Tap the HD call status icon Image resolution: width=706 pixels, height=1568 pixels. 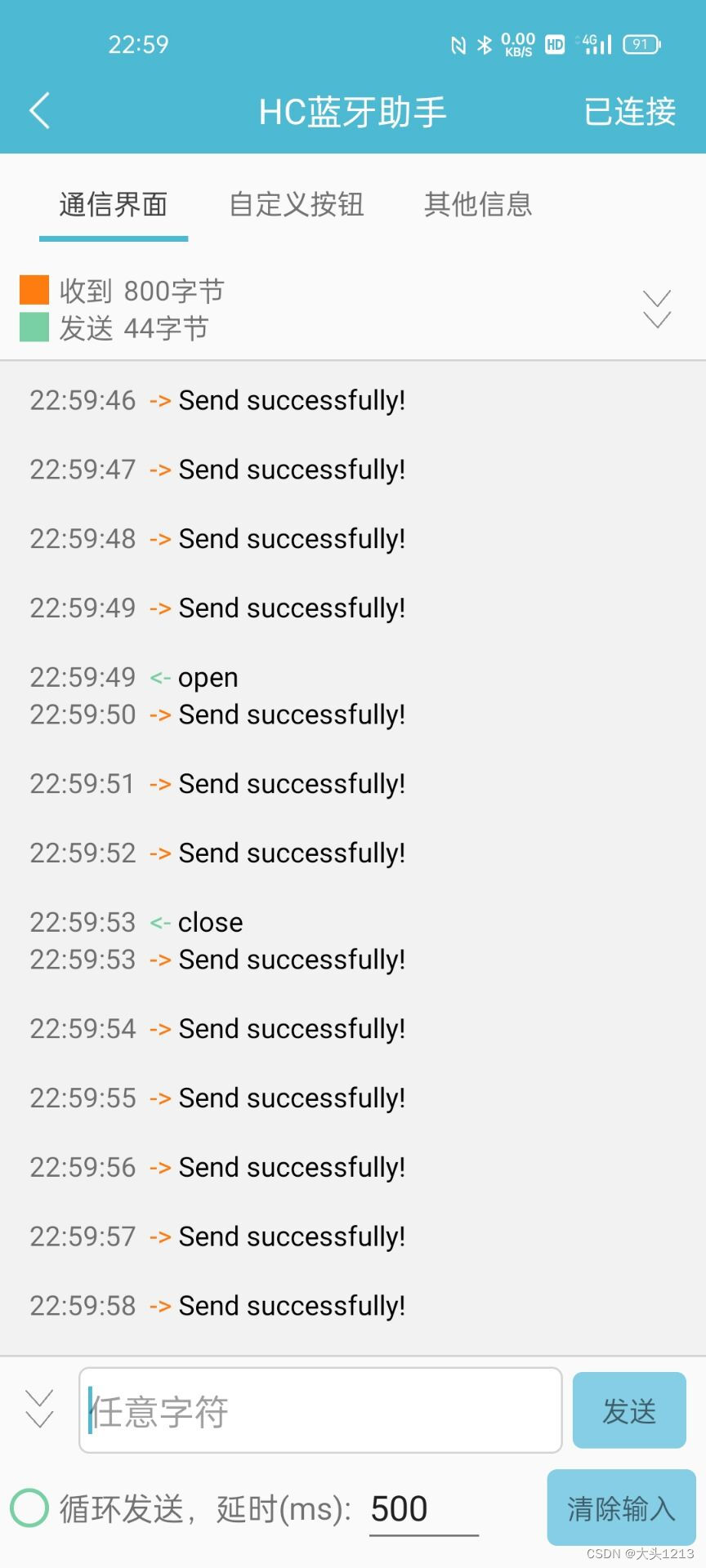(555, 45)
